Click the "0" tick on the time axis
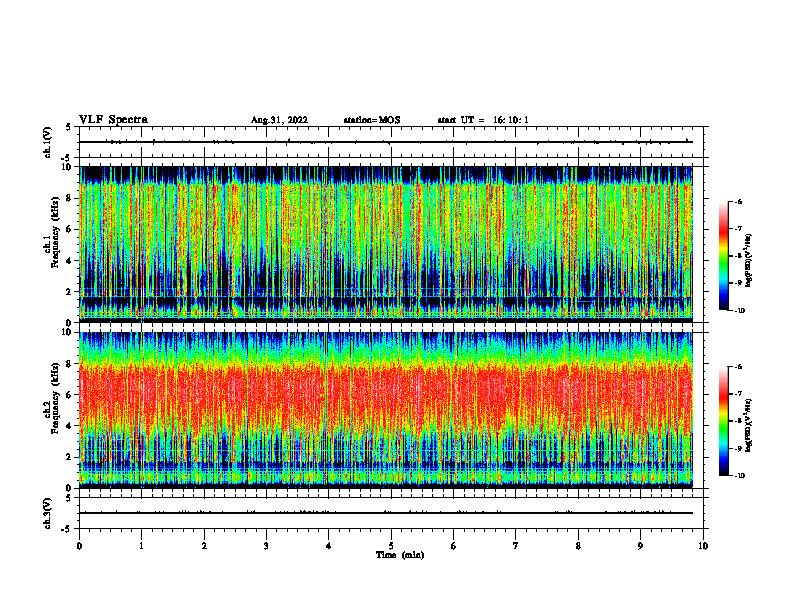The width and height of the screenshot is (792, 612). coord(79,546)
